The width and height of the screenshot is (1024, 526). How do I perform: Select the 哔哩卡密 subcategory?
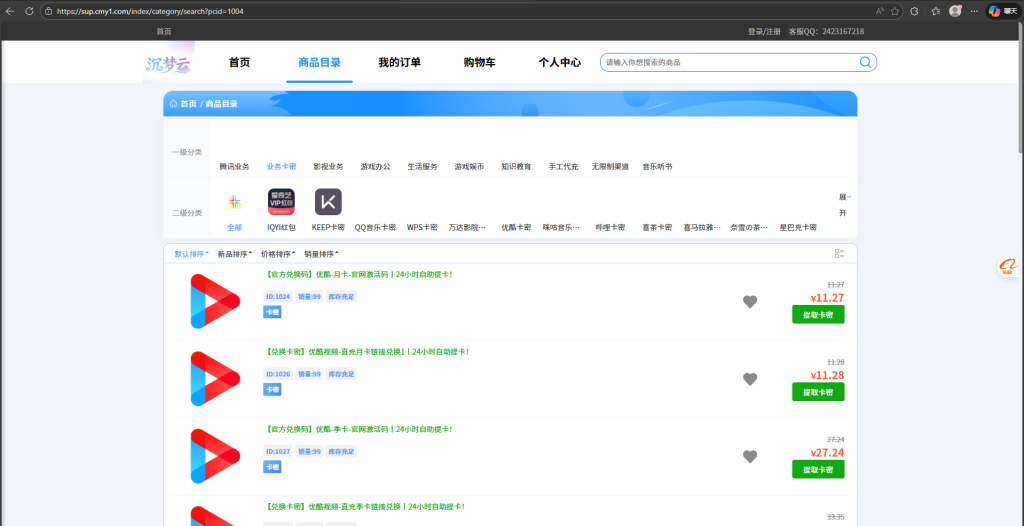point(611,227)
